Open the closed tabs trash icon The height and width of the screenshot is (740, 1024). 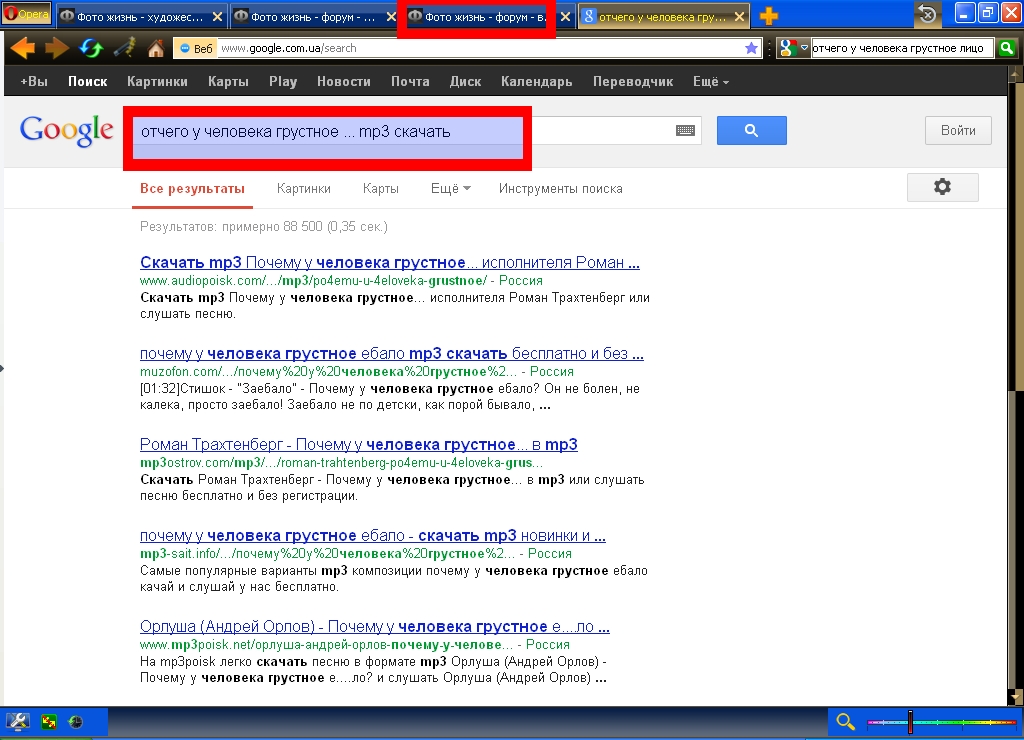tap(927, 15)
